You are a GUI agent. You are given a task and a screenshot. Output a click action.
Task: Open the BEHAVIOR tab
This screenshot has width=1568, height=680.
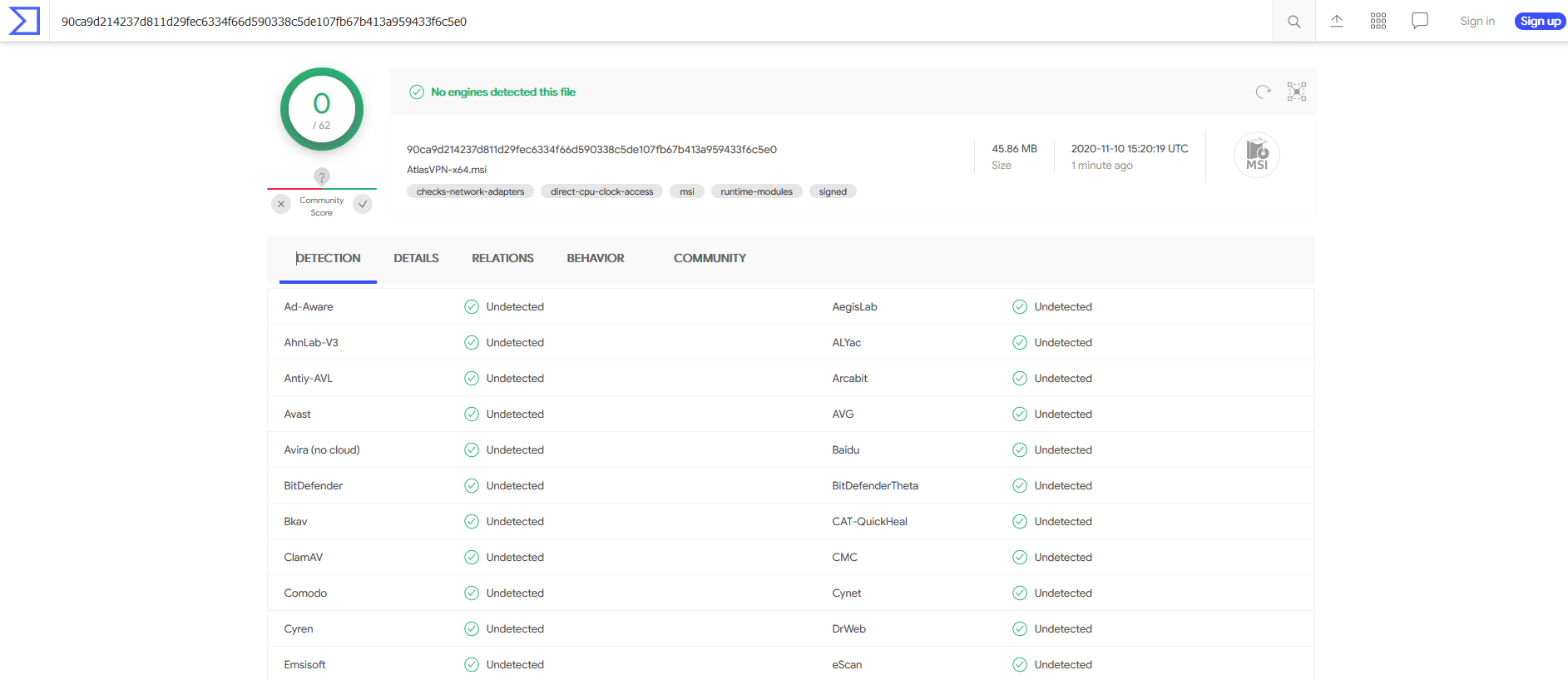[x=596, y=258]
